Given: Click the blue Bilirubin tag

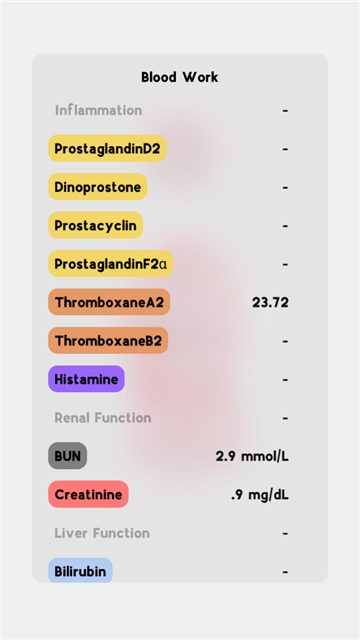Looking at the screenshot, I should point(80,571).
